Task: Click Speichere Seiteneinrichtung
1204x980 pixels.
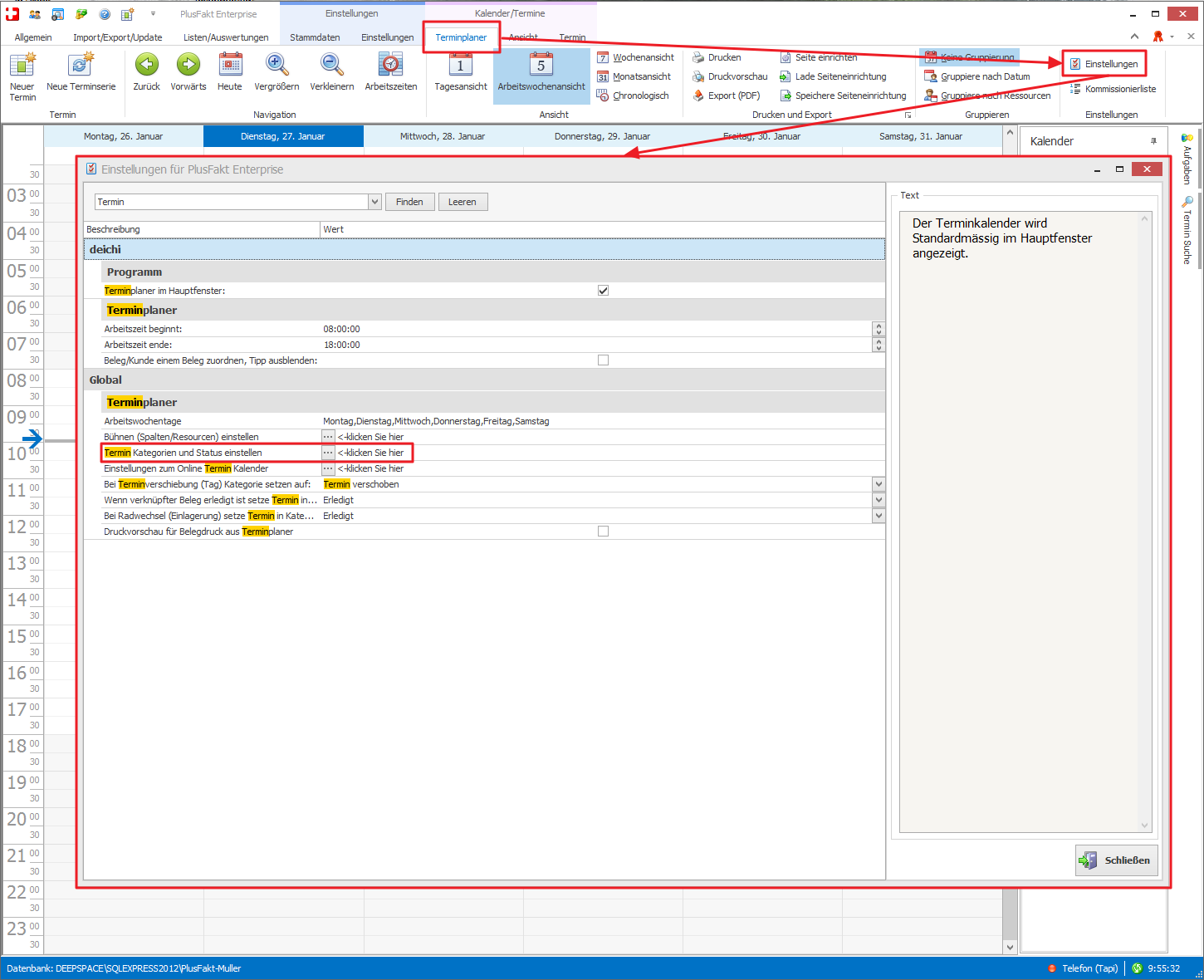Action: coord(843,96)
